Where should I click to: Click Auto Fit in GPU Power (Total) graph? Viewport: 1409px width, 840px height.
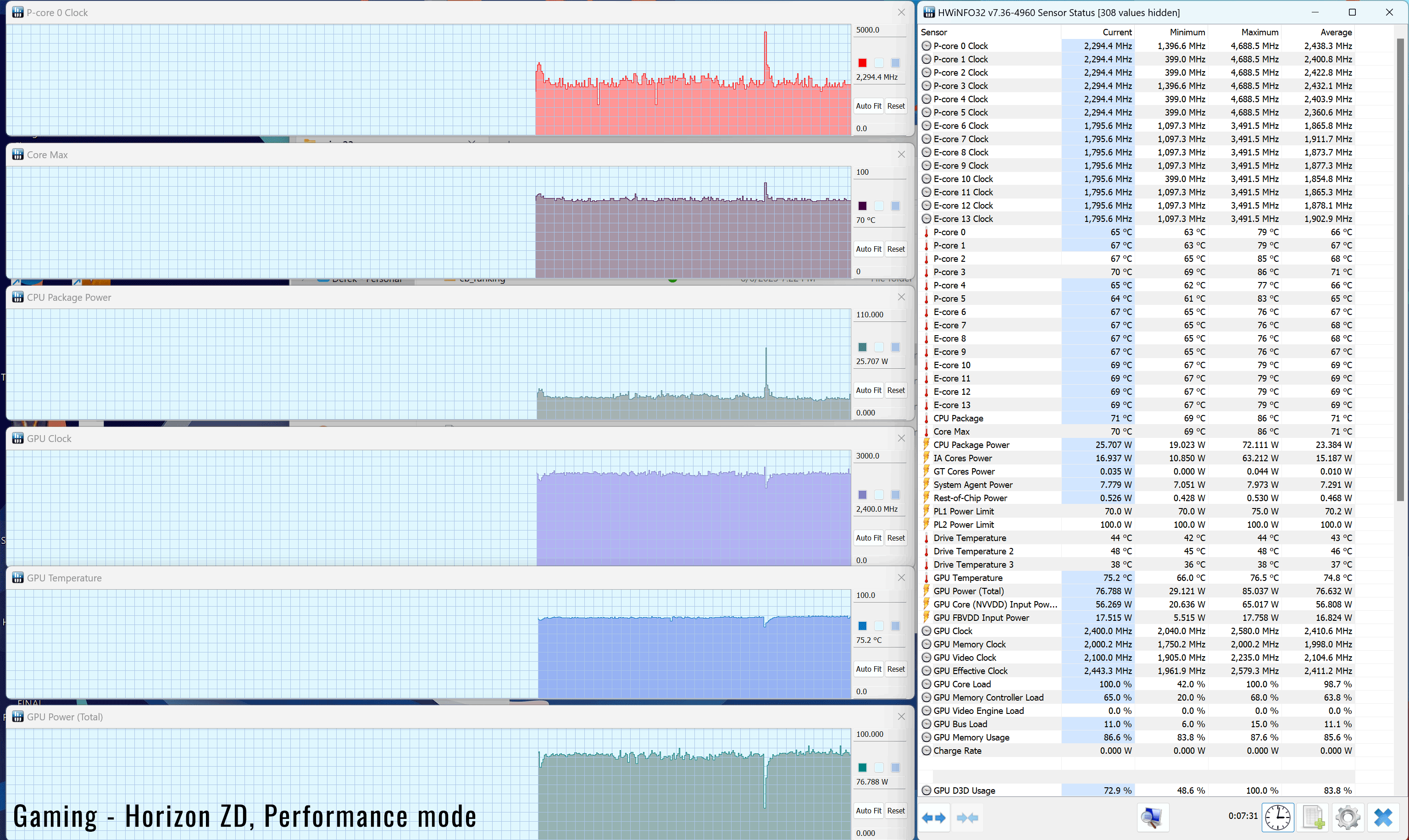(868, 811)
